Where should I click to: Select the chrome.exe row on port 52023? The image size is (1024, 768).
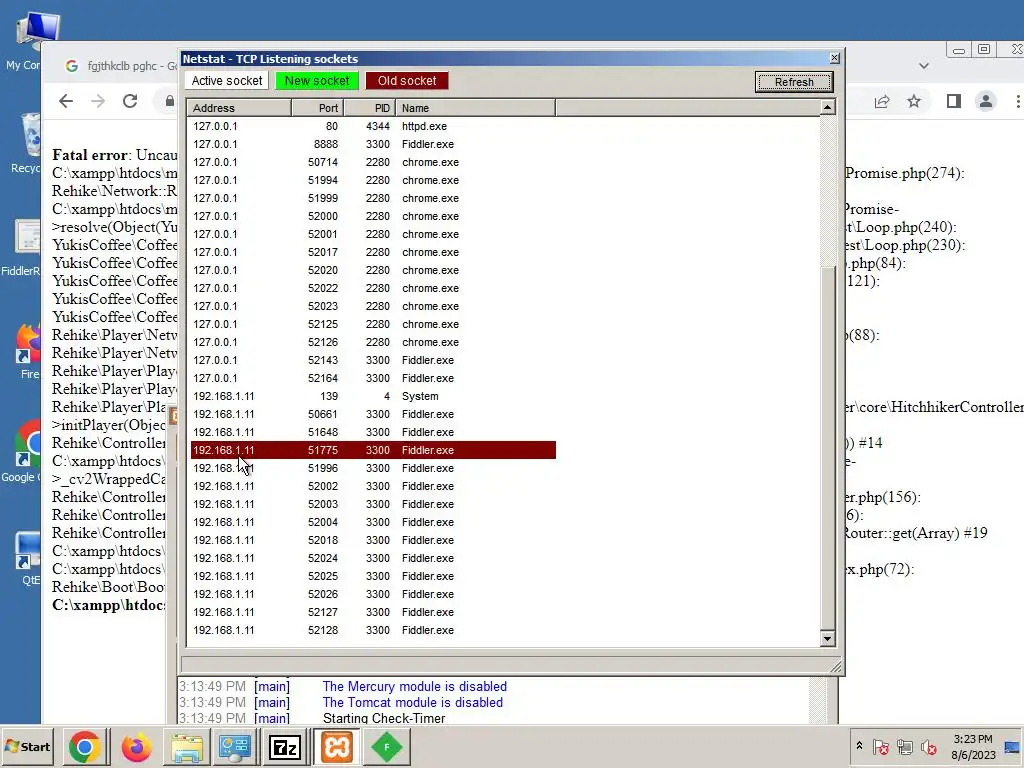point(373,306)
